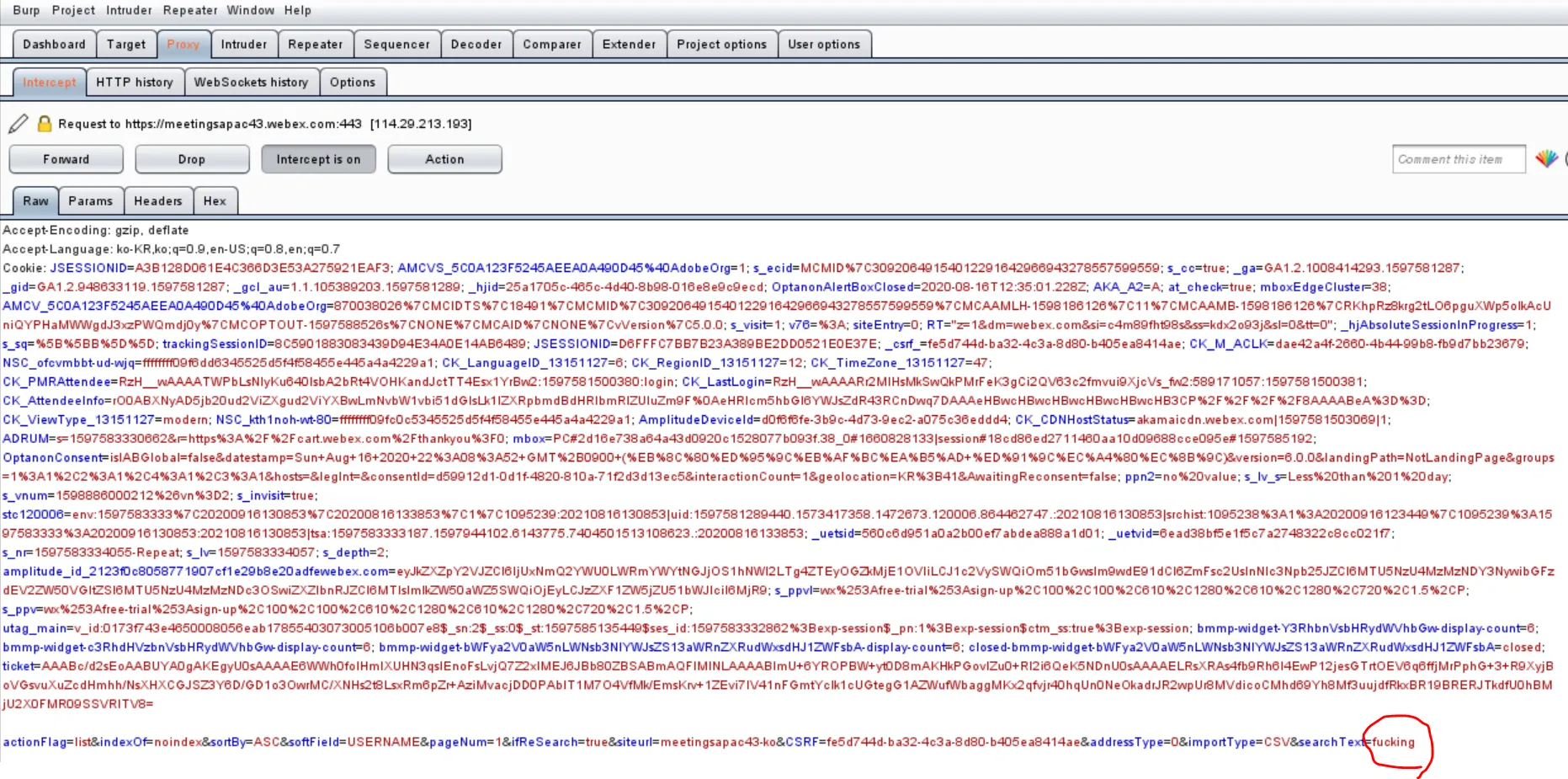Open the Comparer tab
Viewport: 1568px width, 779px height.
551,44
